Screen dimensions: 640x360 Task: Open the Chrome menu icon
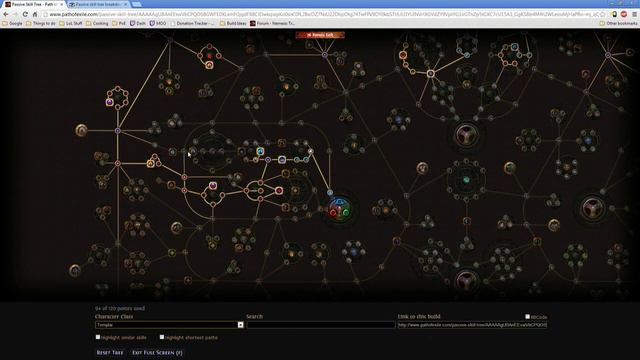coord(634,14)
